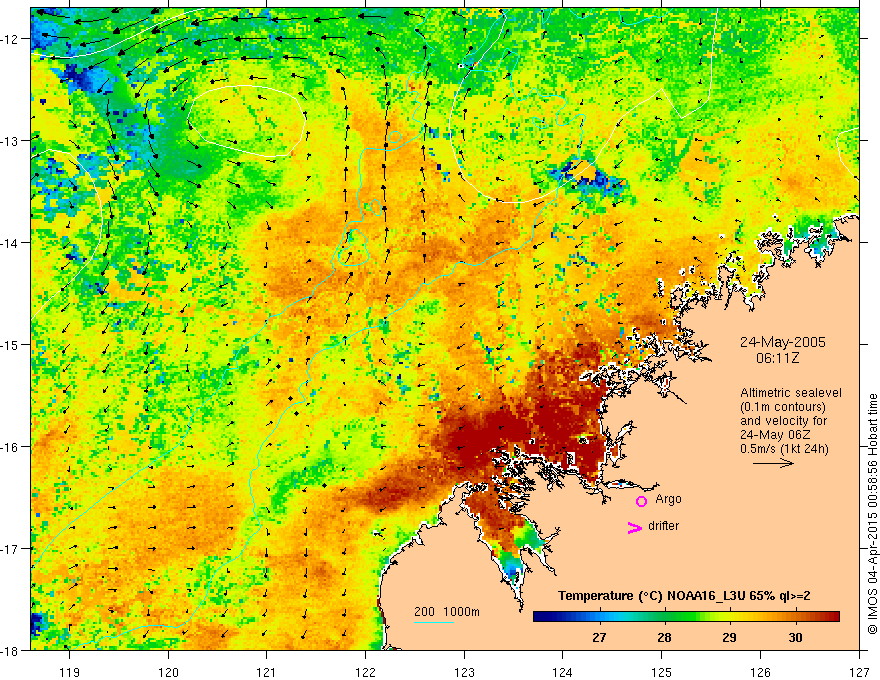
Task: Click the '122' longitude axis label
Action: point(365,672)
